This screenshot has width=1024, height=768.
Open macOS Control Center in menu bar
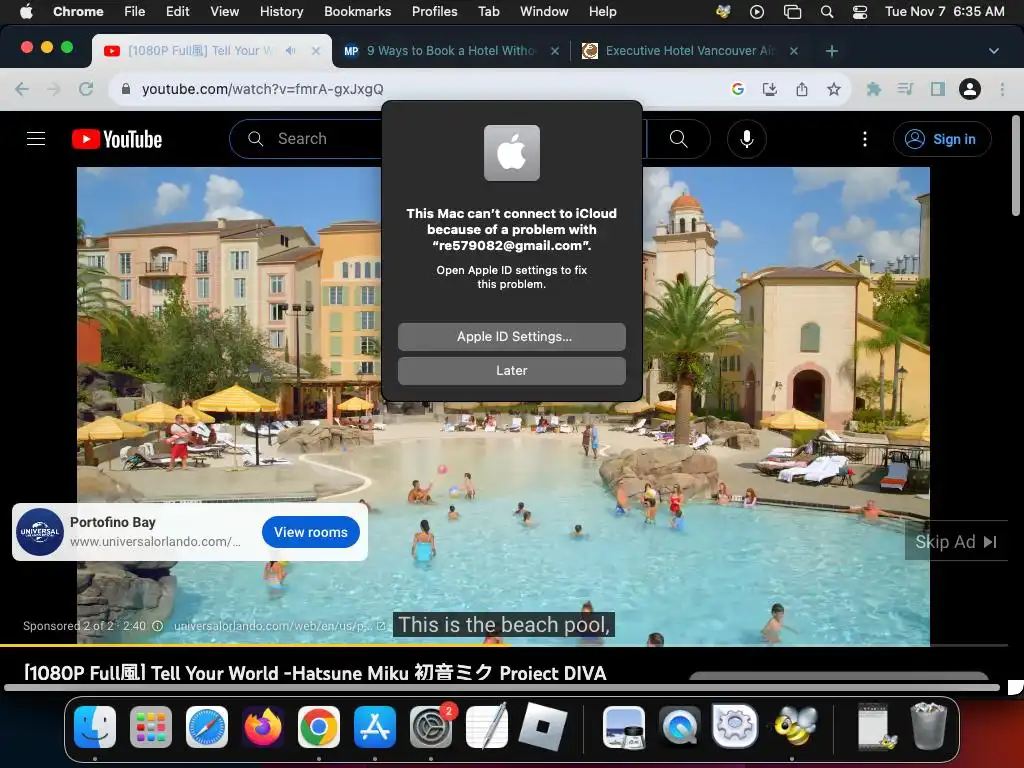tap(859, 11)
